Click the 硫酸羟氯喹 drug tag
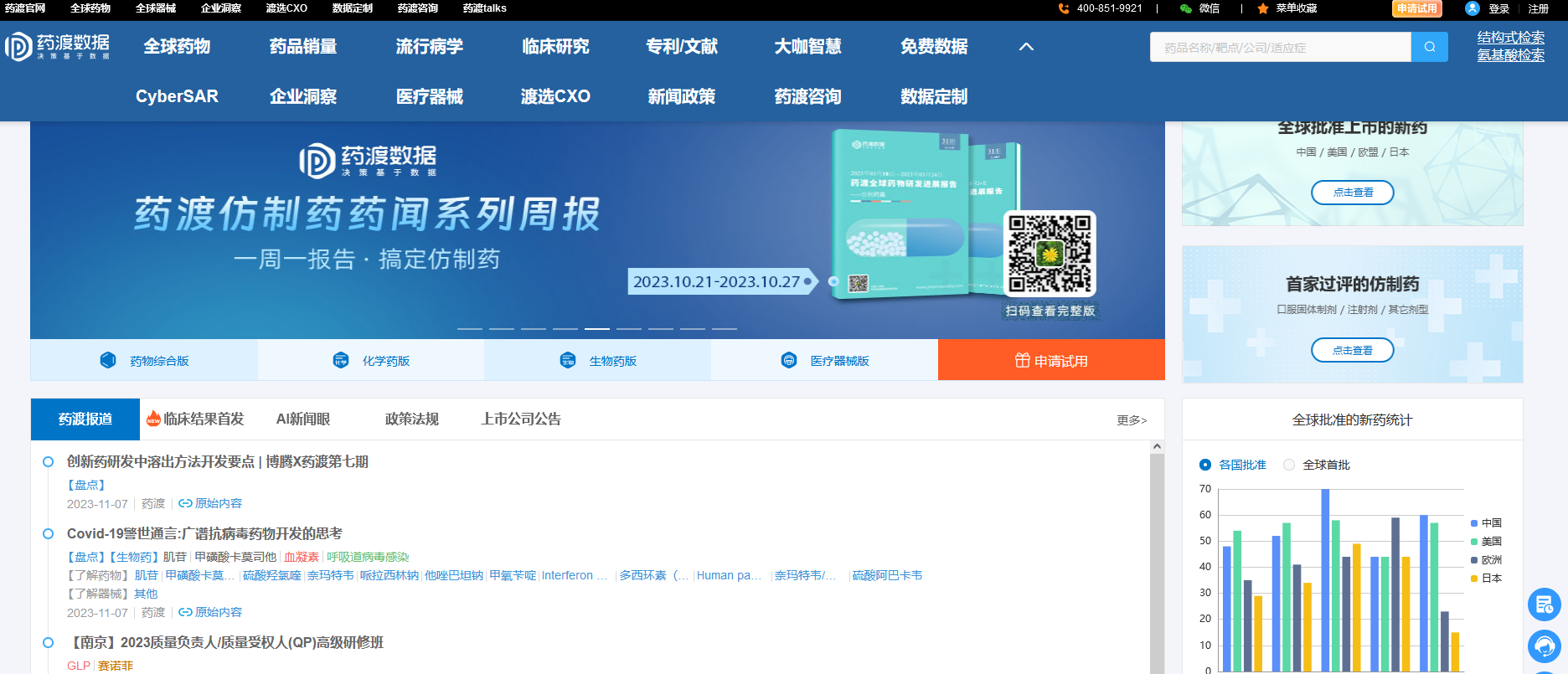Screen dimensions: 1568x674 (272, 575)
